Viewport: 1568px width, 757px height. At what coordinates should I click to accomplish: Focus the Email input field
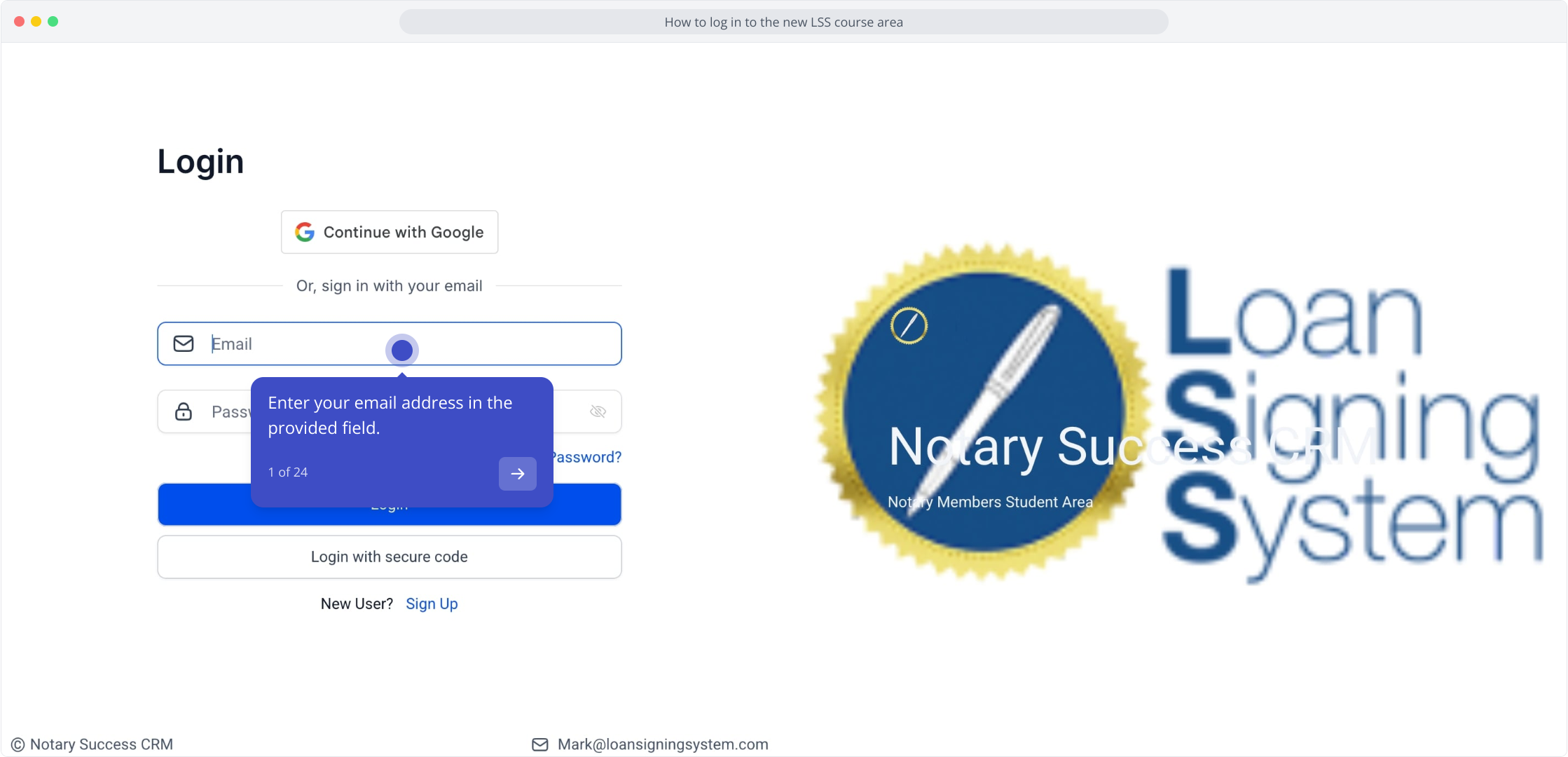(390, 343)
